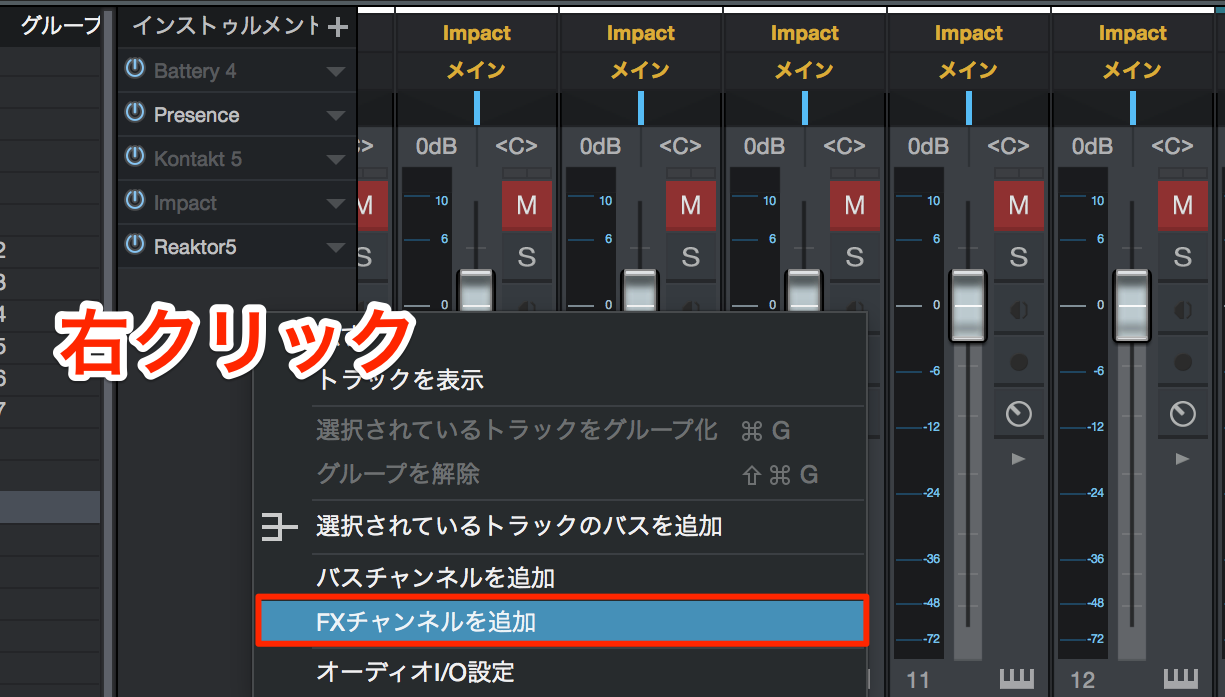Mute channel 11
Screen dimensions: 1225x697
click(x=1018, y=205)
